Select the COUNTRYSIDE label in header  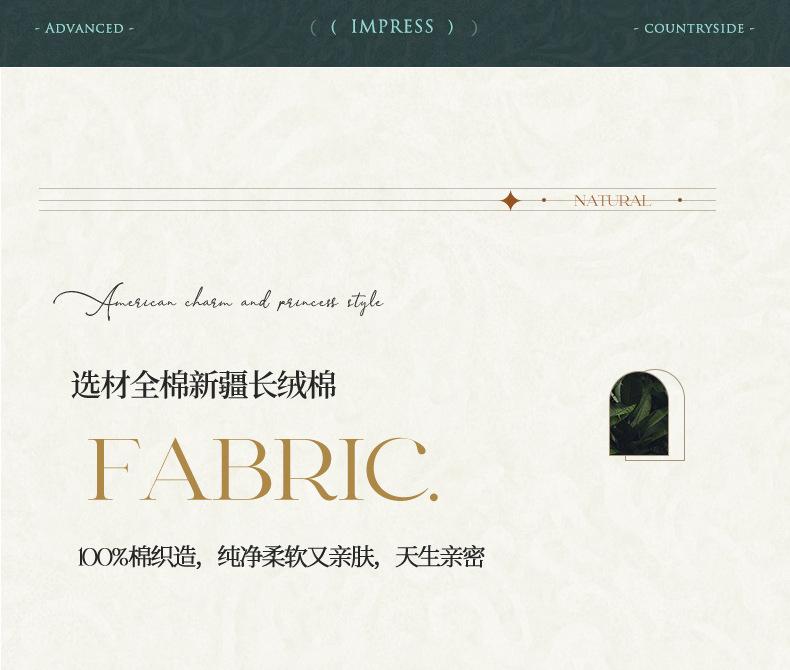tap(694, 28)
